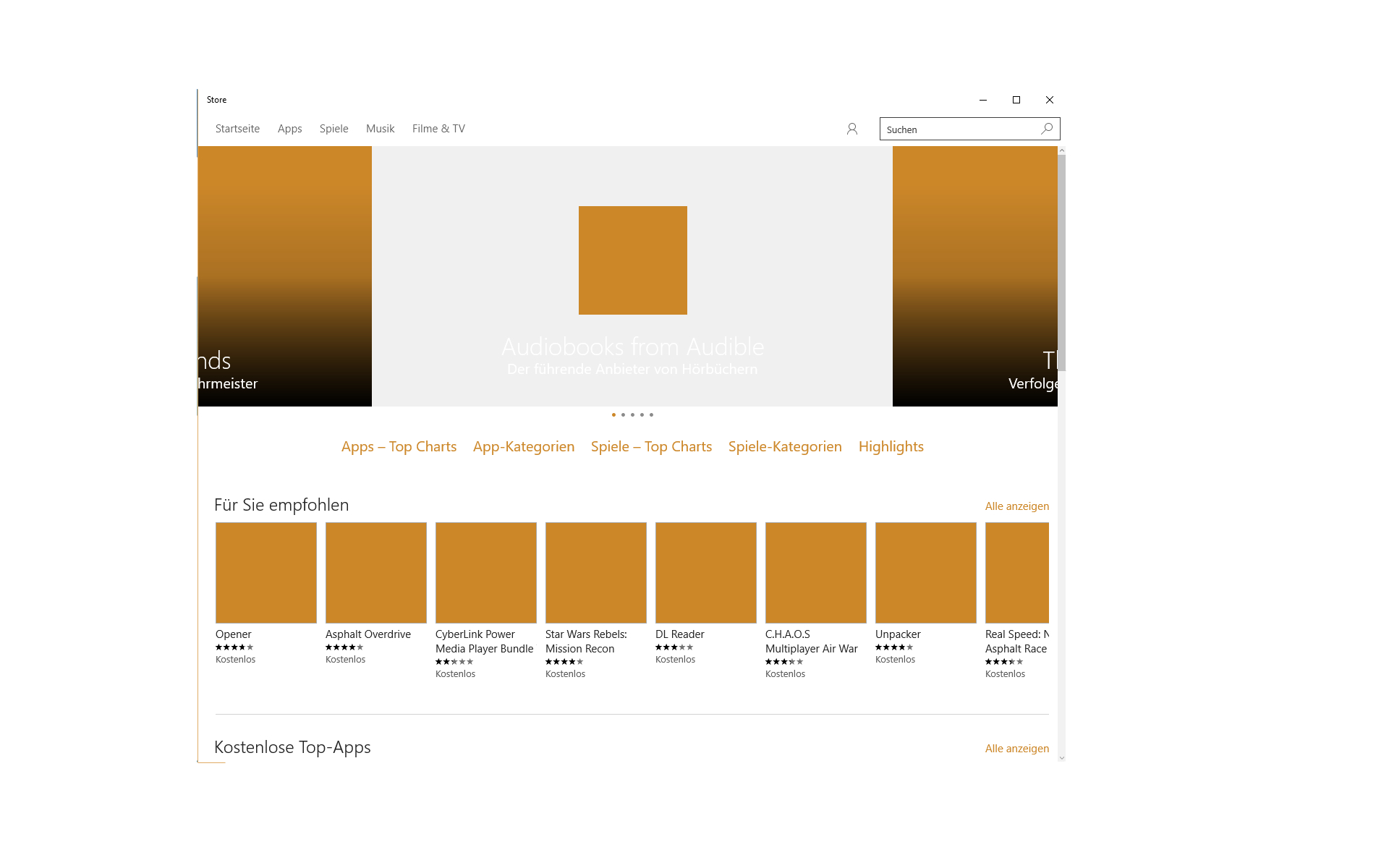The width and height of the screenshot is (1389, 868).
Task: Switch to the Apps tab
Action: pyautogui.click(x=289, y=129)
